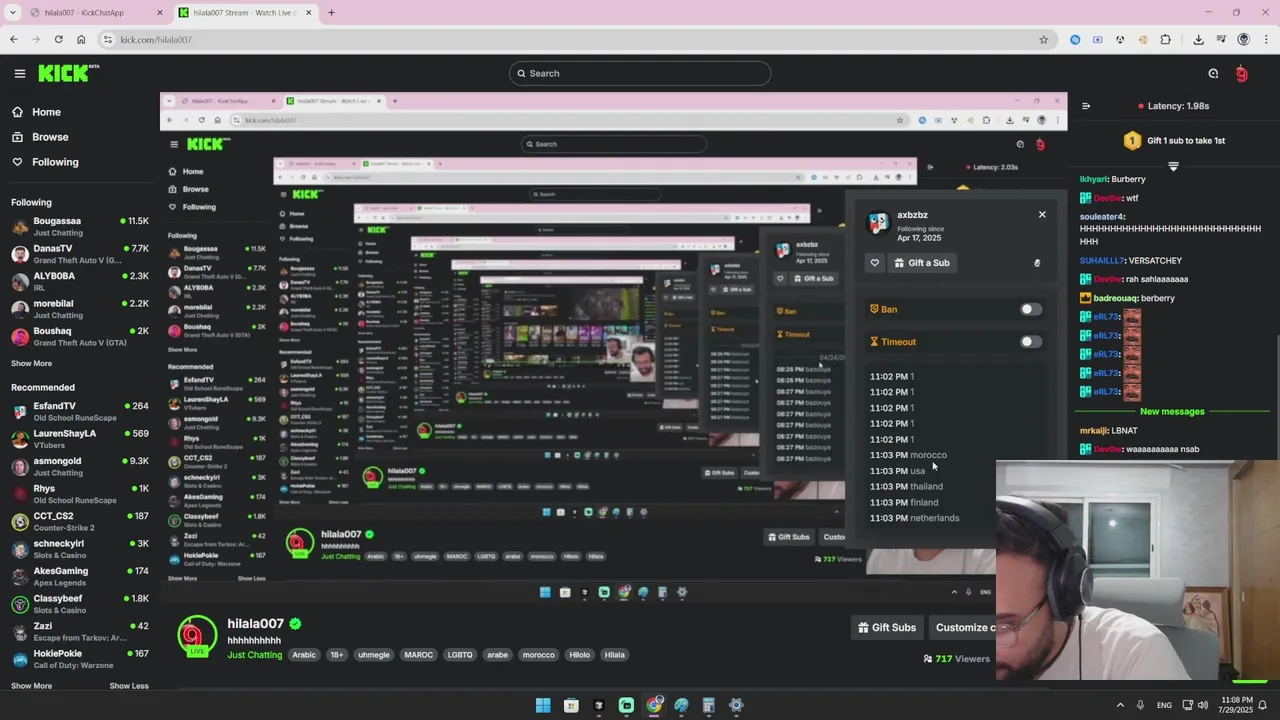Screen dimensions: 1280x720
Task: Expand Recommended list with Show More
Action: [x=31, y=686]
